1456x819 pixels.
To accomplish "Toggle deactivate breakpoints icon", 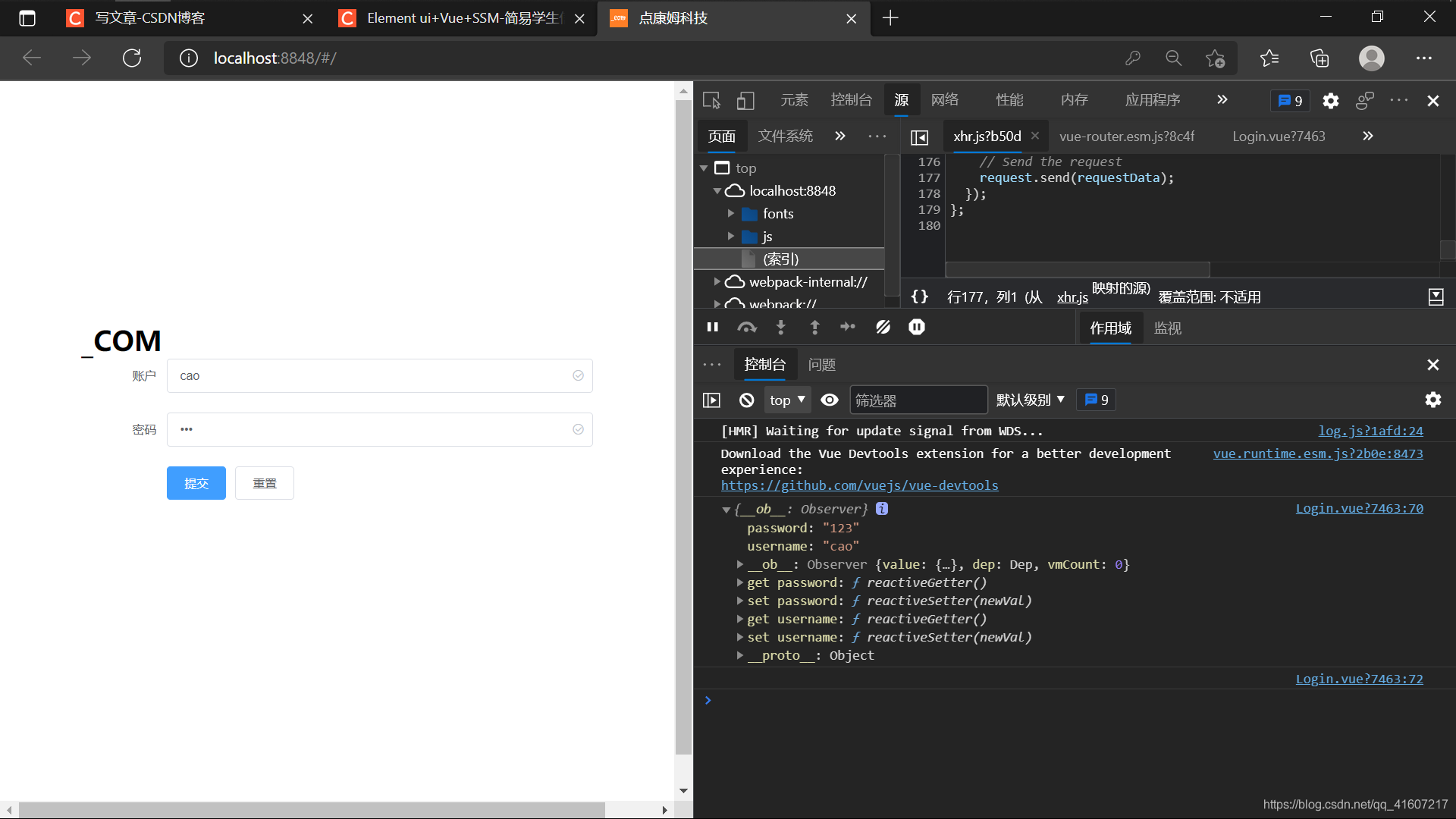I will [883, 327].
